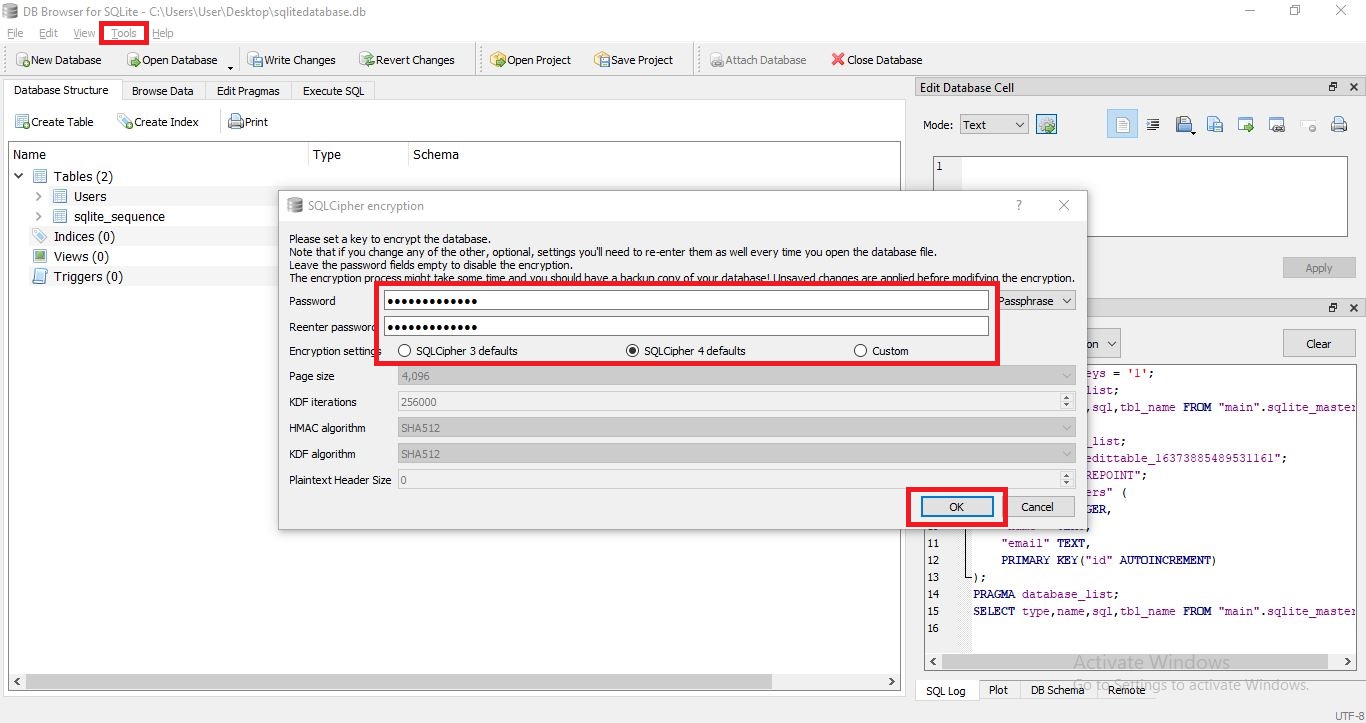Click the Tables folder icon in tree
This screenshot has height=723, width=1366.
click(40, 176)
